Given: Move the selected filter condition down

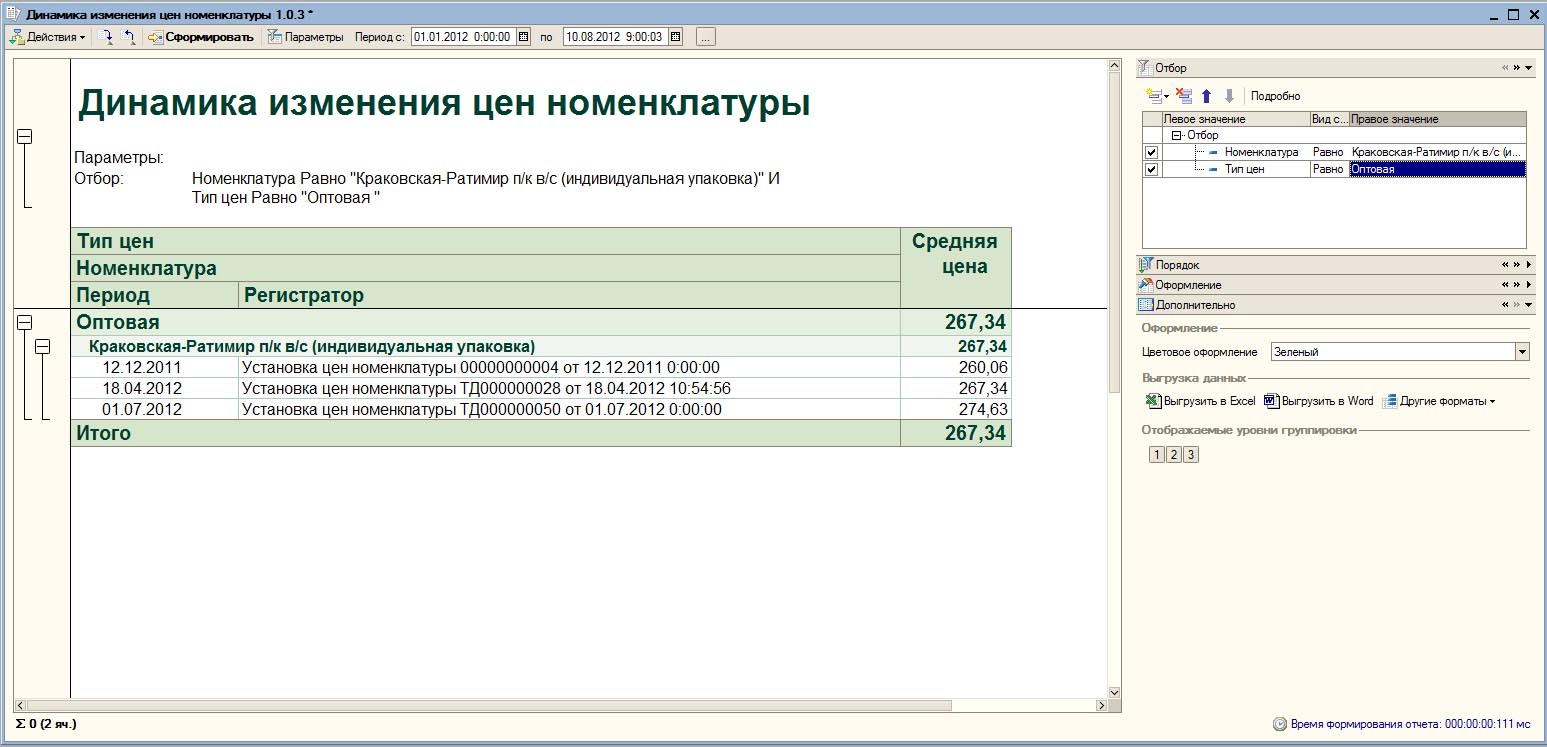Looking at the screenshot, I should click(1229, 96).
